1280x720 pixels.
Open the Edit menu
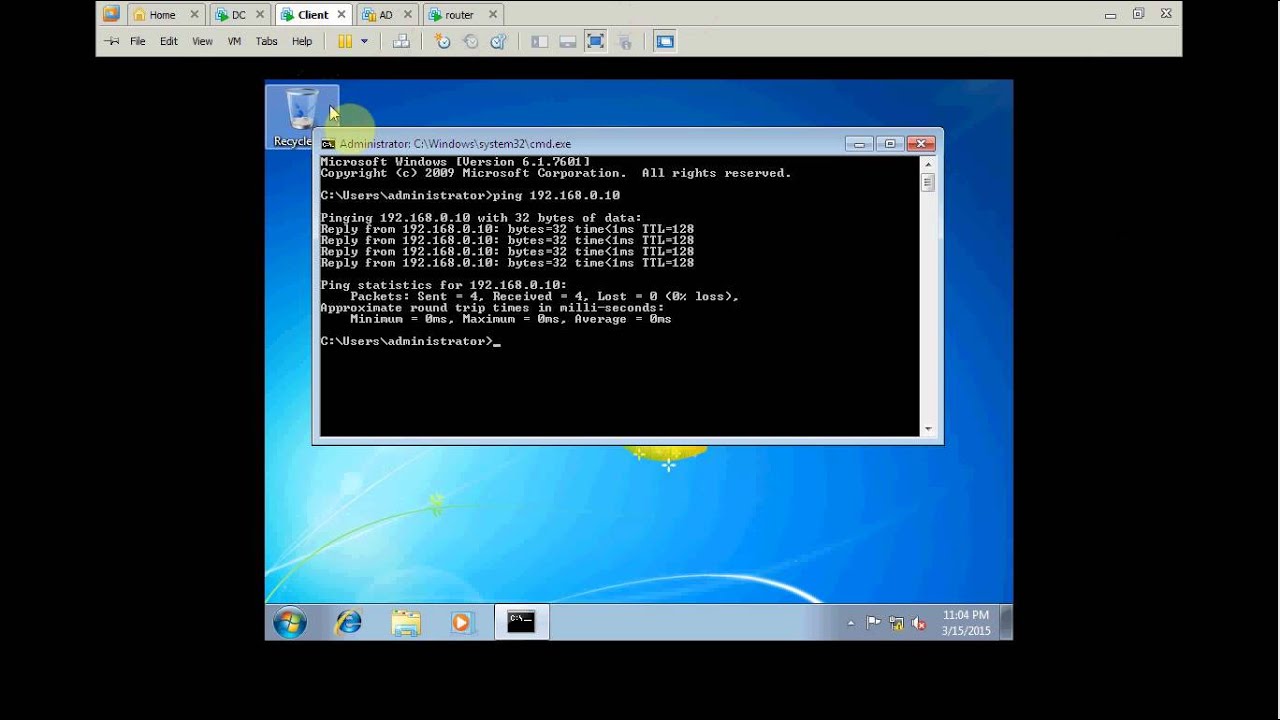pos(169,41)
